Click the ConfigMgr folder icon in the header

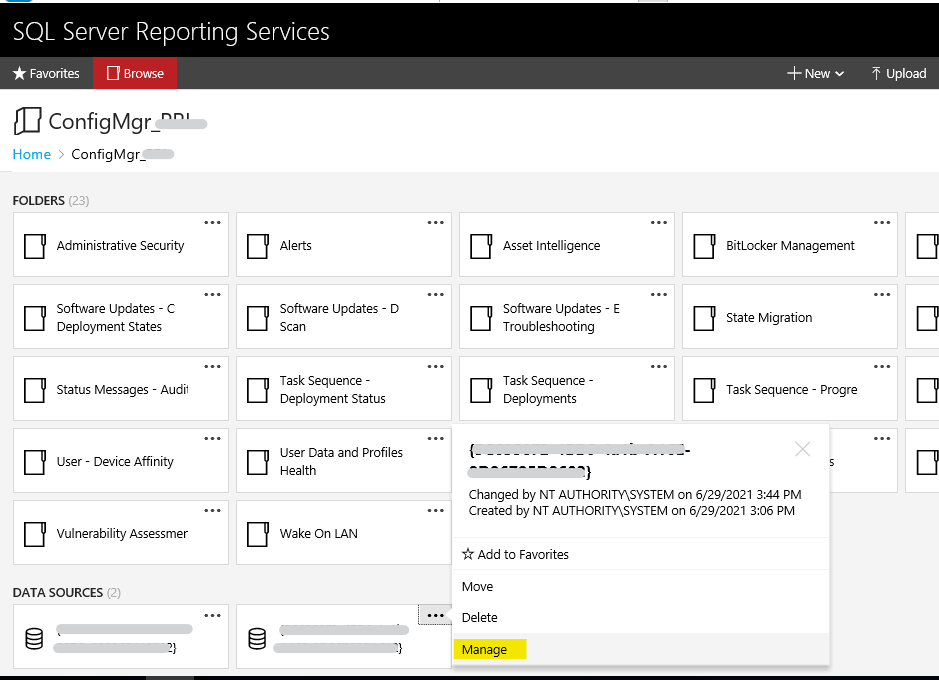coord(25,121)
